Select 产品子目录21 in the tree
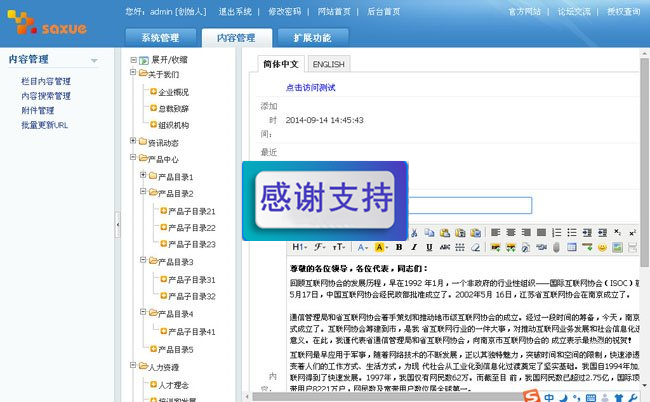The image size is (650, 402). click(192, 211)
